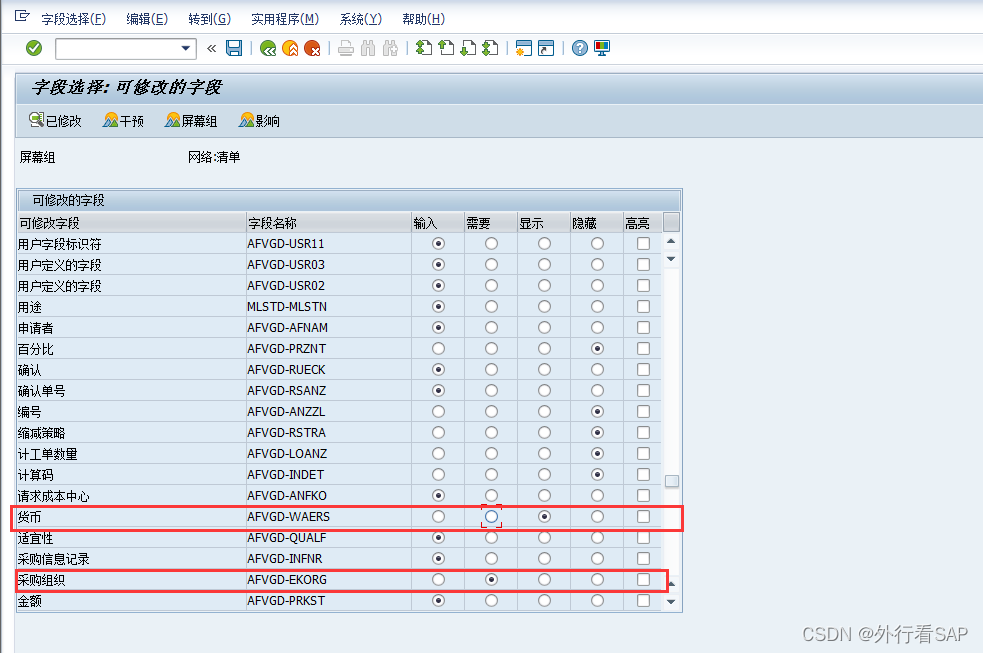The width and height of the screenshot is (983, 653).
Task: Click the 隐藏 column header
Action: (x=597, y=222)
